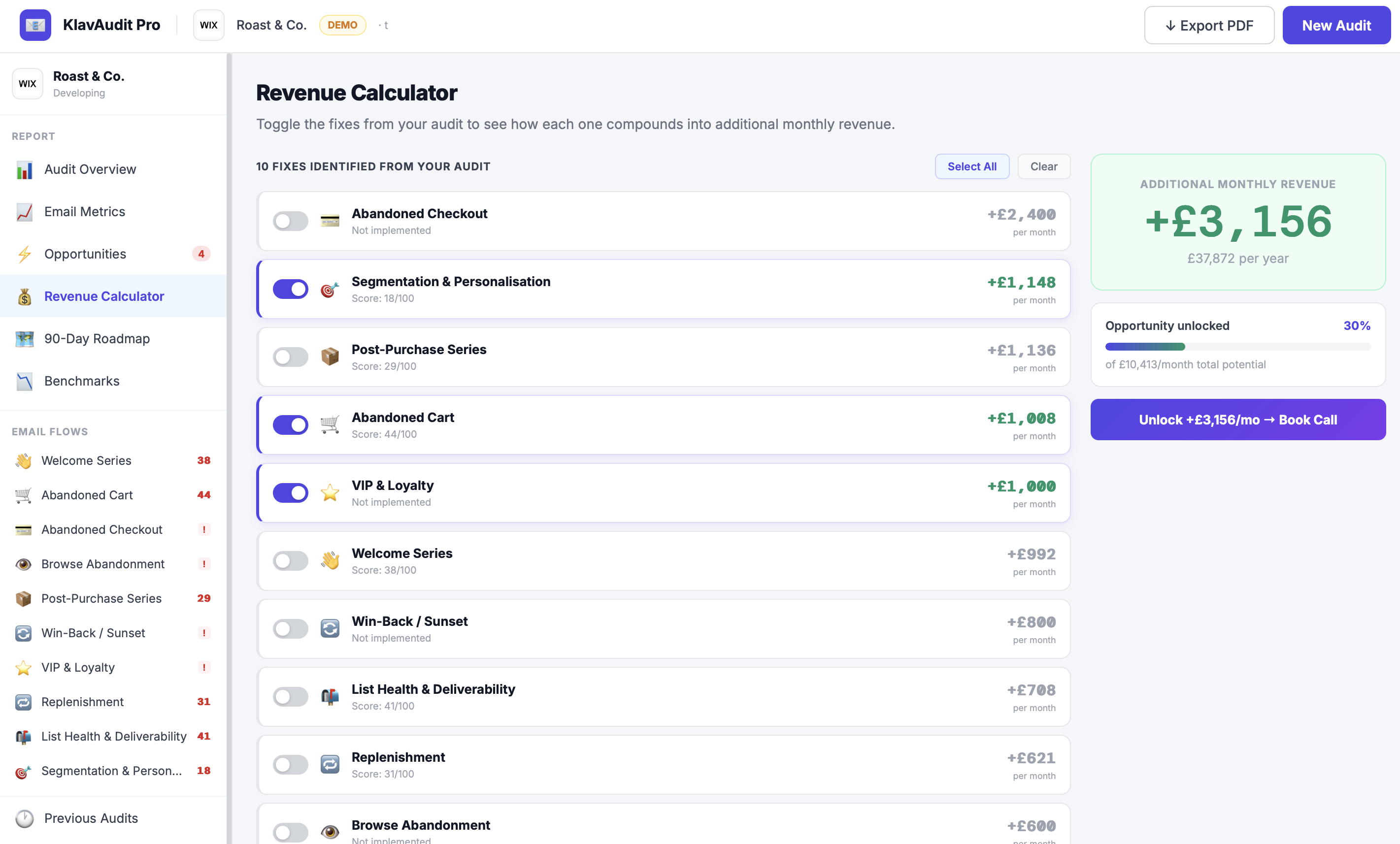Viewport: 1400px width, 844px height.
Task: Open the Opportunities section
Action: tap(113, 255)
